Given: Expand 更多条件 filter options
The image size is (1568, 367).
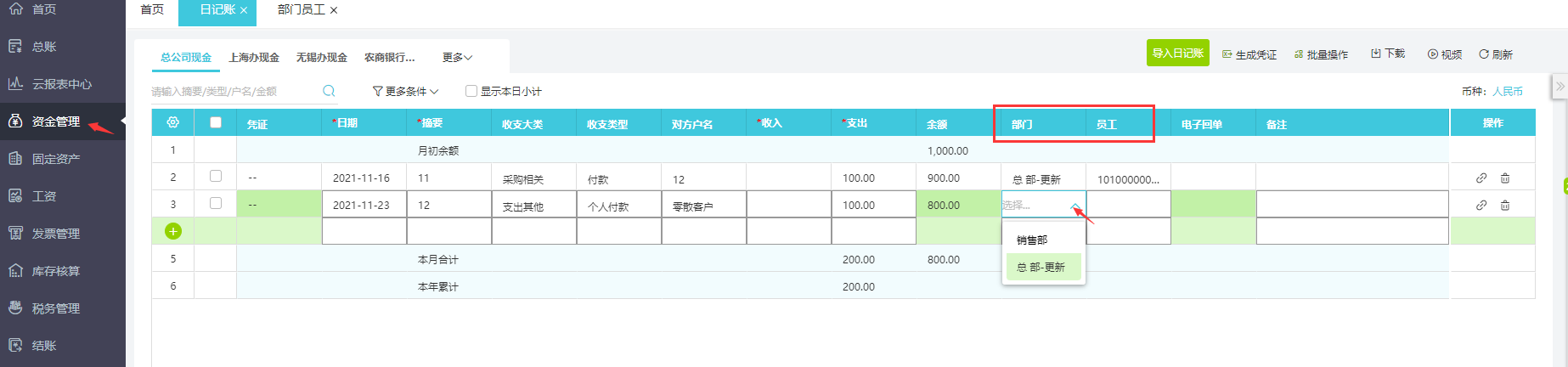Looking at the screenshot, I should coord(406,91).
